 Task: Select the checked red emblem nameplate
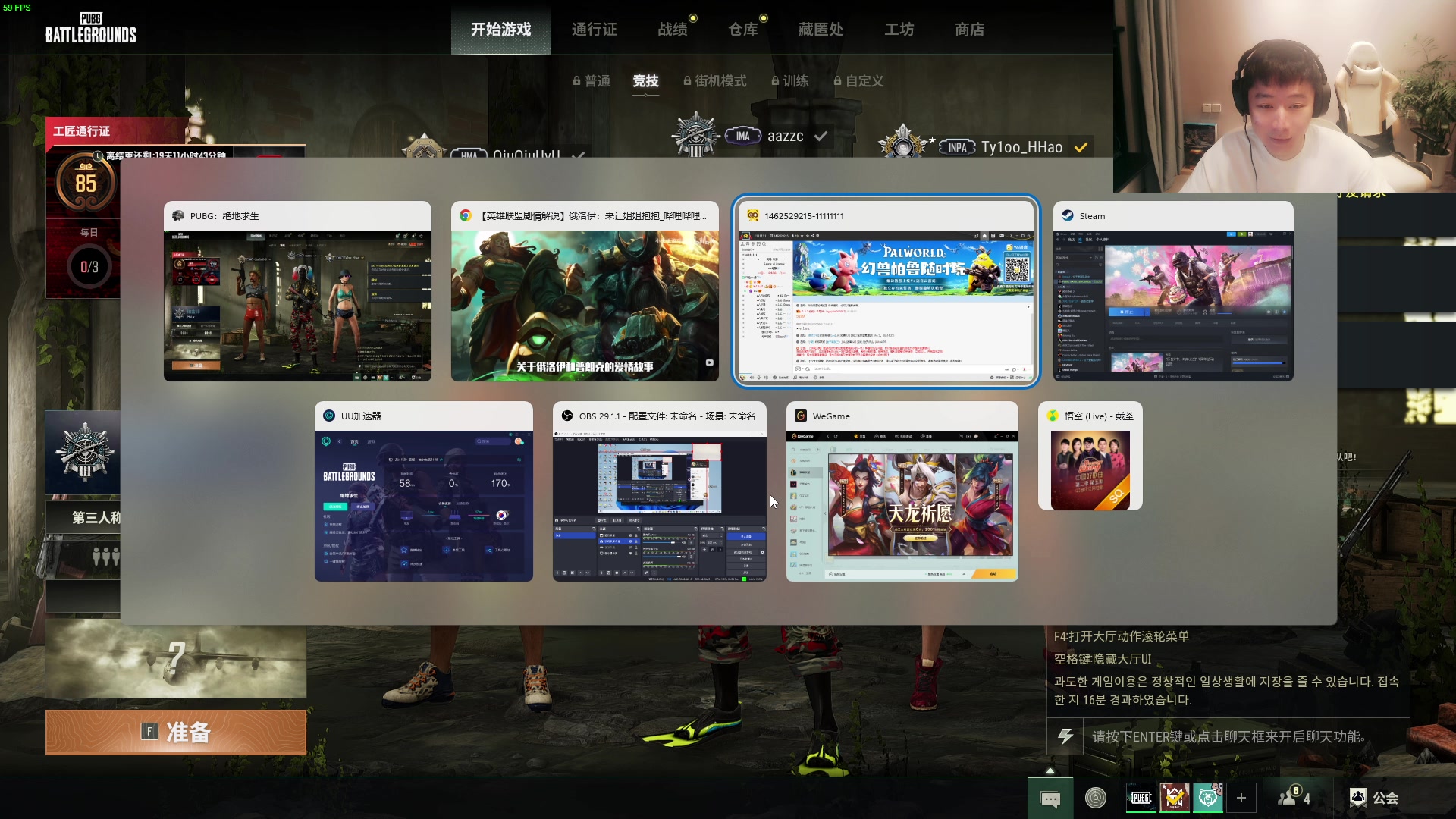pyautogui.click(x=1175, y=798)
